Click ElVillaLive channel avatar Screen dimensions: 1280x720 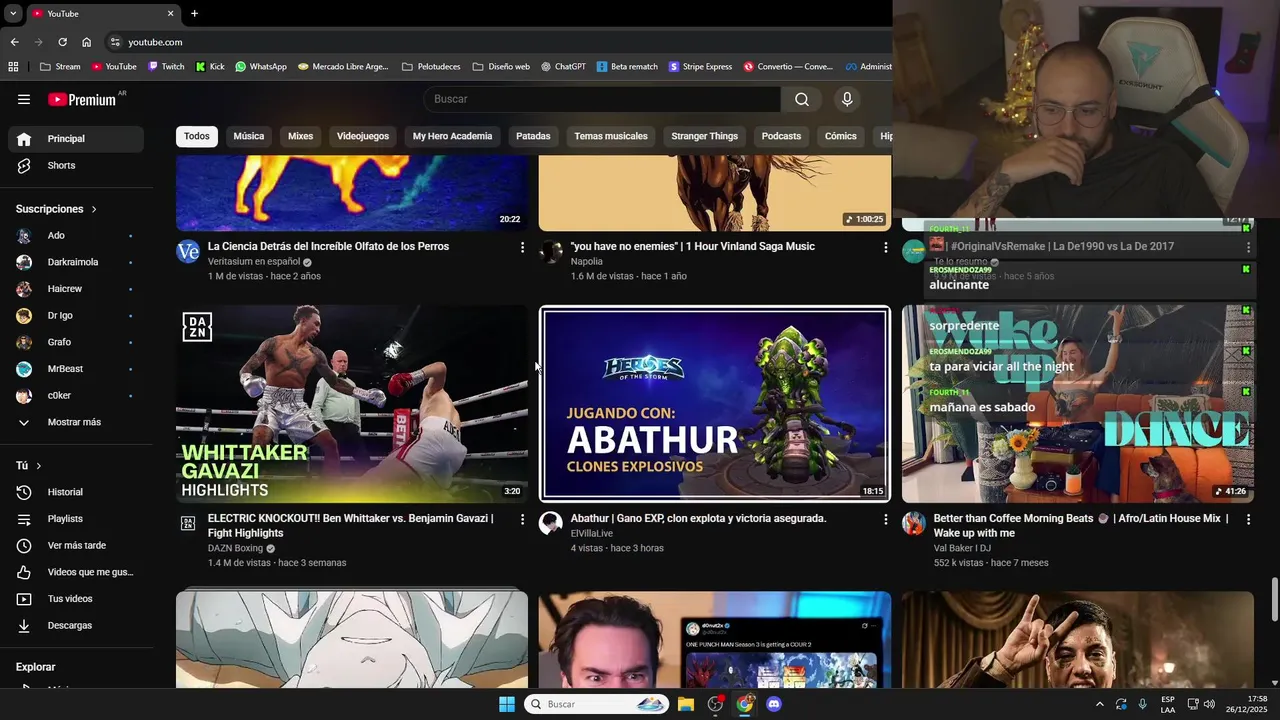[551, 523]
